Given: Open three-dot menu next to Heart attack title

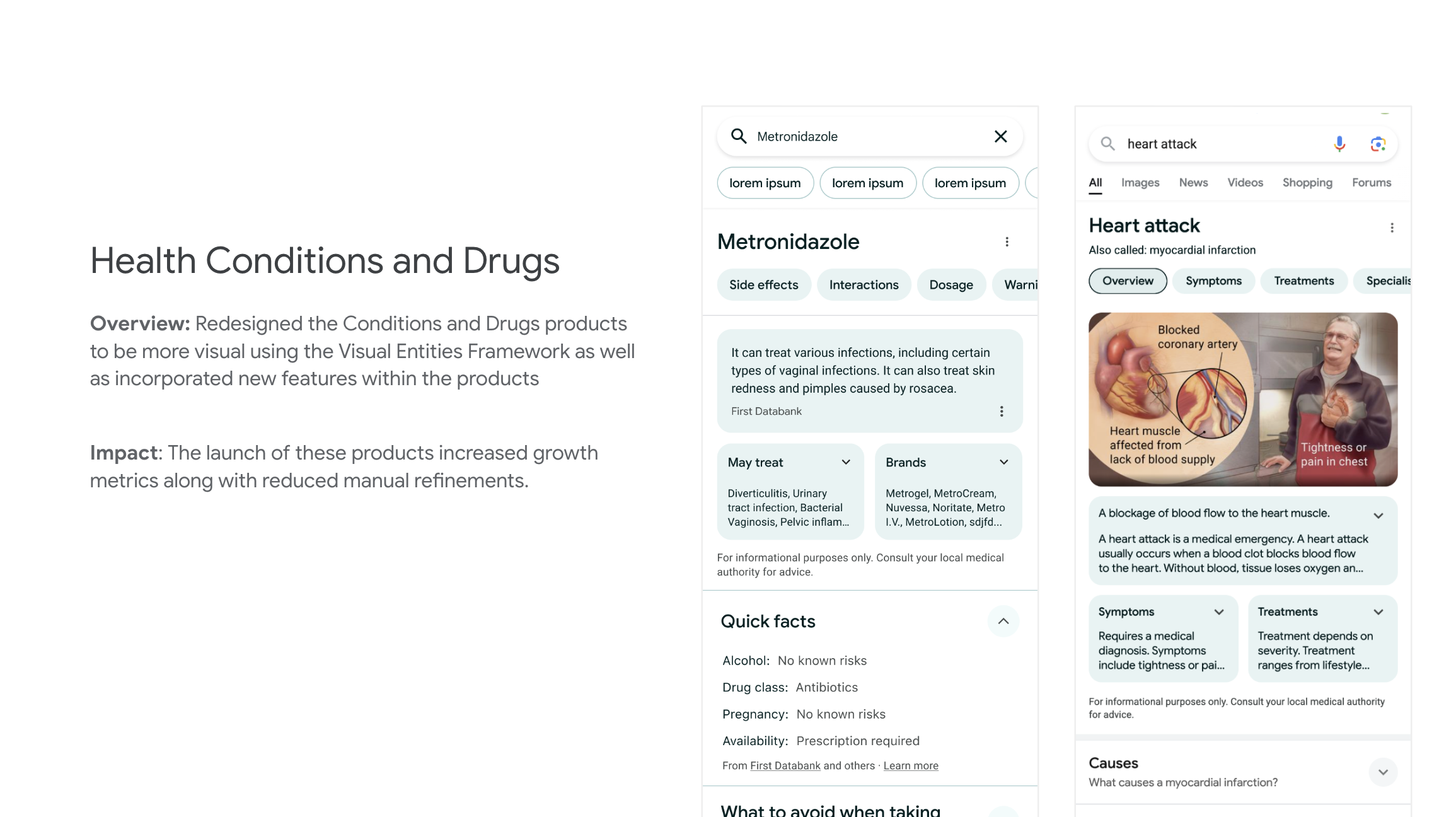Looking at the screenshot, I should pos(1392,228).
